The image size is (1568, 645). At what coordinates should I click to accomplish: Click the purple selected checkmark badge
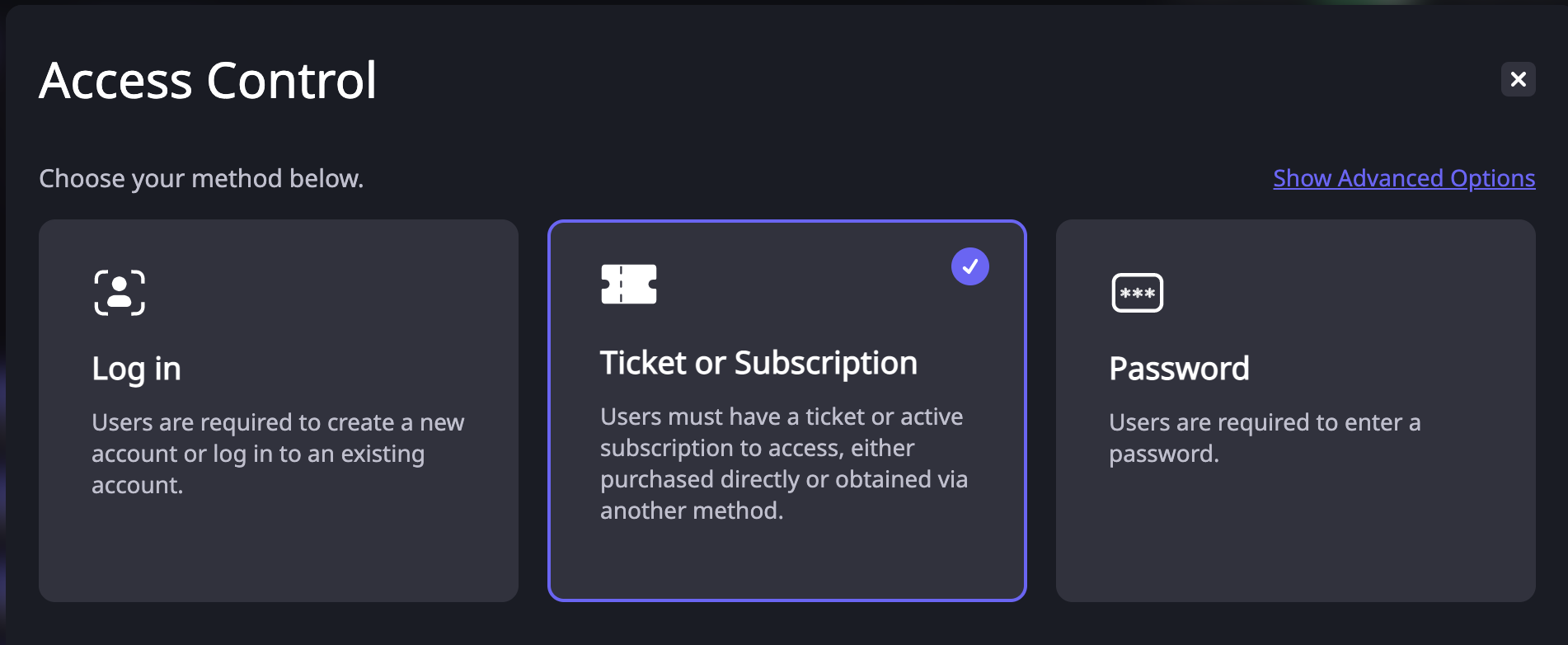pyautogui.click(x=970, y=266)
